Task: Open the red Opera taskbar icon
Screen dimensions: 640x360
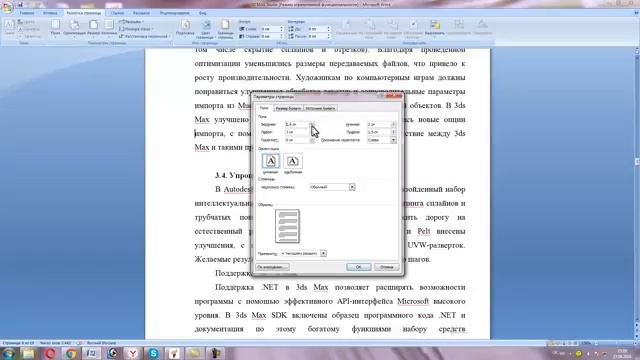Action: [x=50, y=353]
